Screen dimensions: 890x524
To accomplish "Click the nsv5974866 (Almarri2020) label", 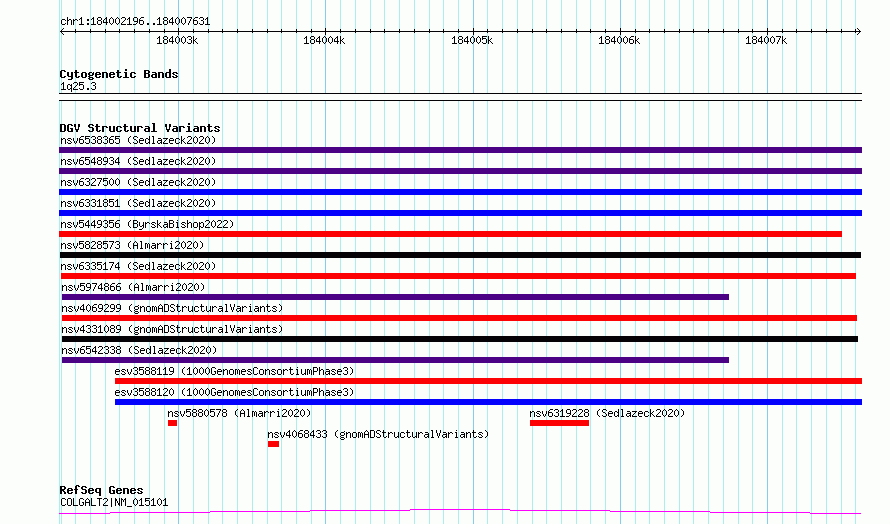I will [x=133, y=287].
